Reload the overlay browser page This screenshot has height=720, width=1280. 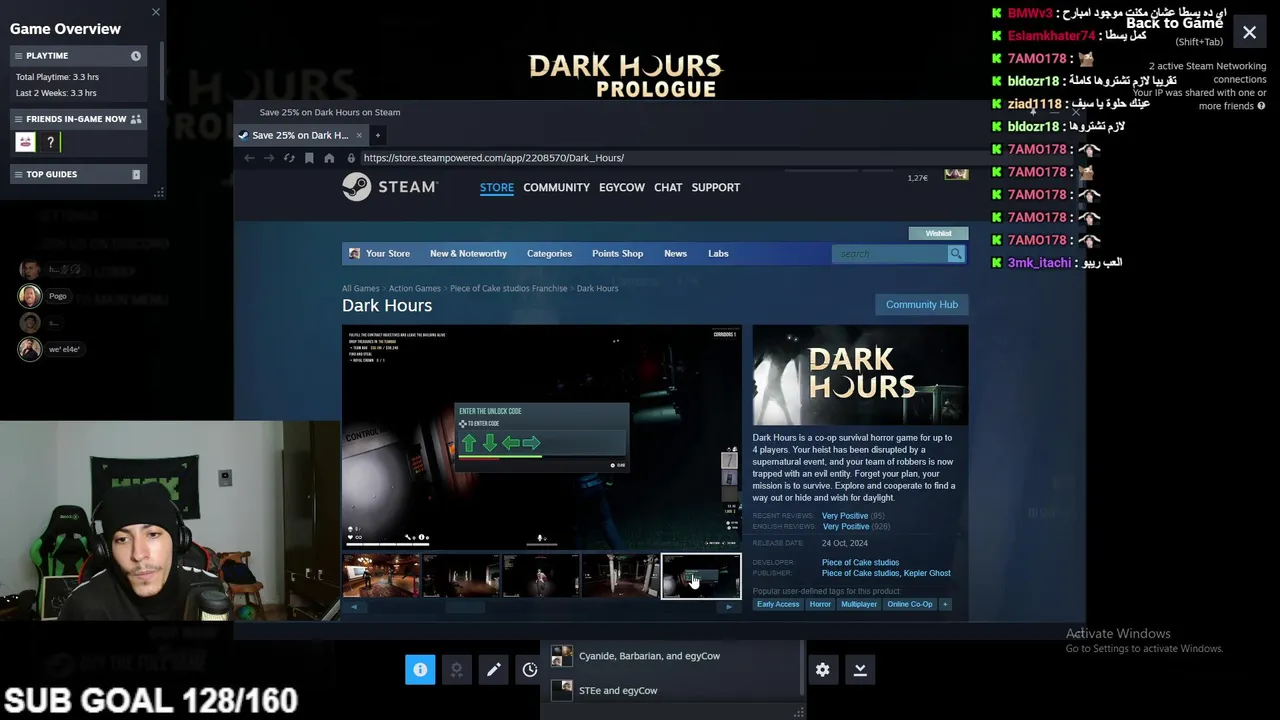click(289, 158)
